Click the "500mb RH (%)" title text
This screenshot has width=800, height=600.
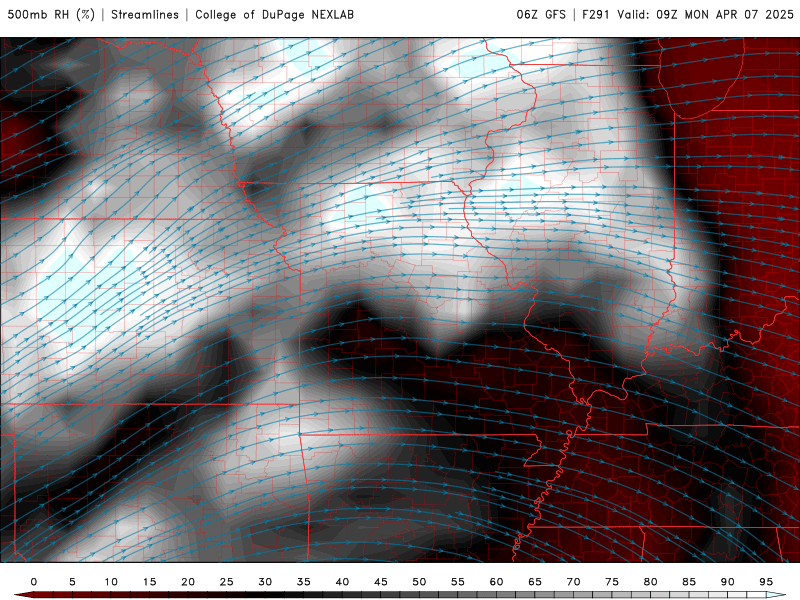tap(51, 14)
